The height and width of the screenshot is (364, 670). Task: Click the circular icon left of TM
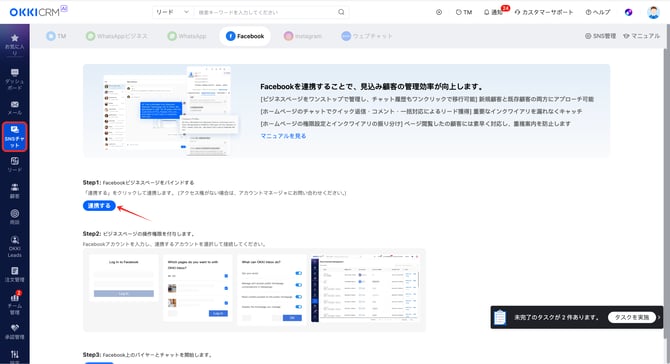[439, 12]
